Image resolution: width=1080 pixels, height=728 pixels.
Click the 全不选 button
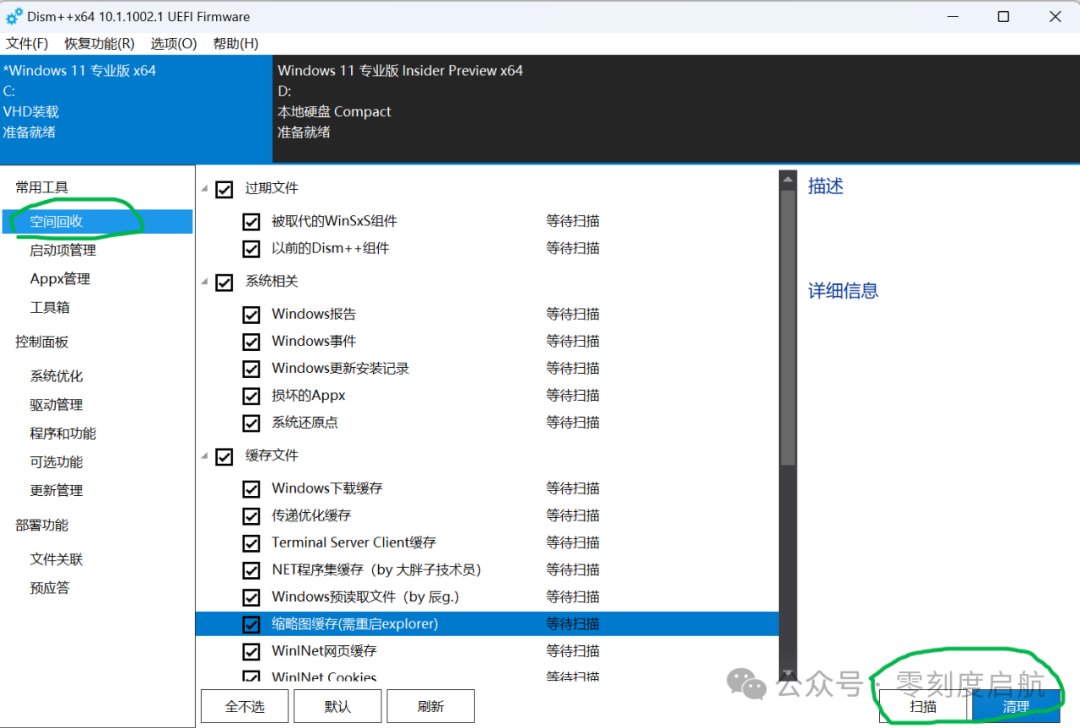(245, 706)
